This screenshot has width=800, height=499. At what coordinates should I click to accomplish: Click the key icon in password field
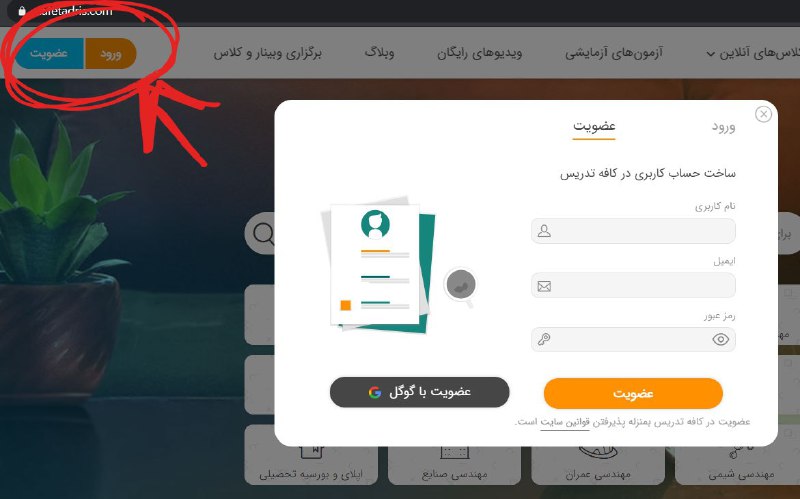tap(544, 339)
